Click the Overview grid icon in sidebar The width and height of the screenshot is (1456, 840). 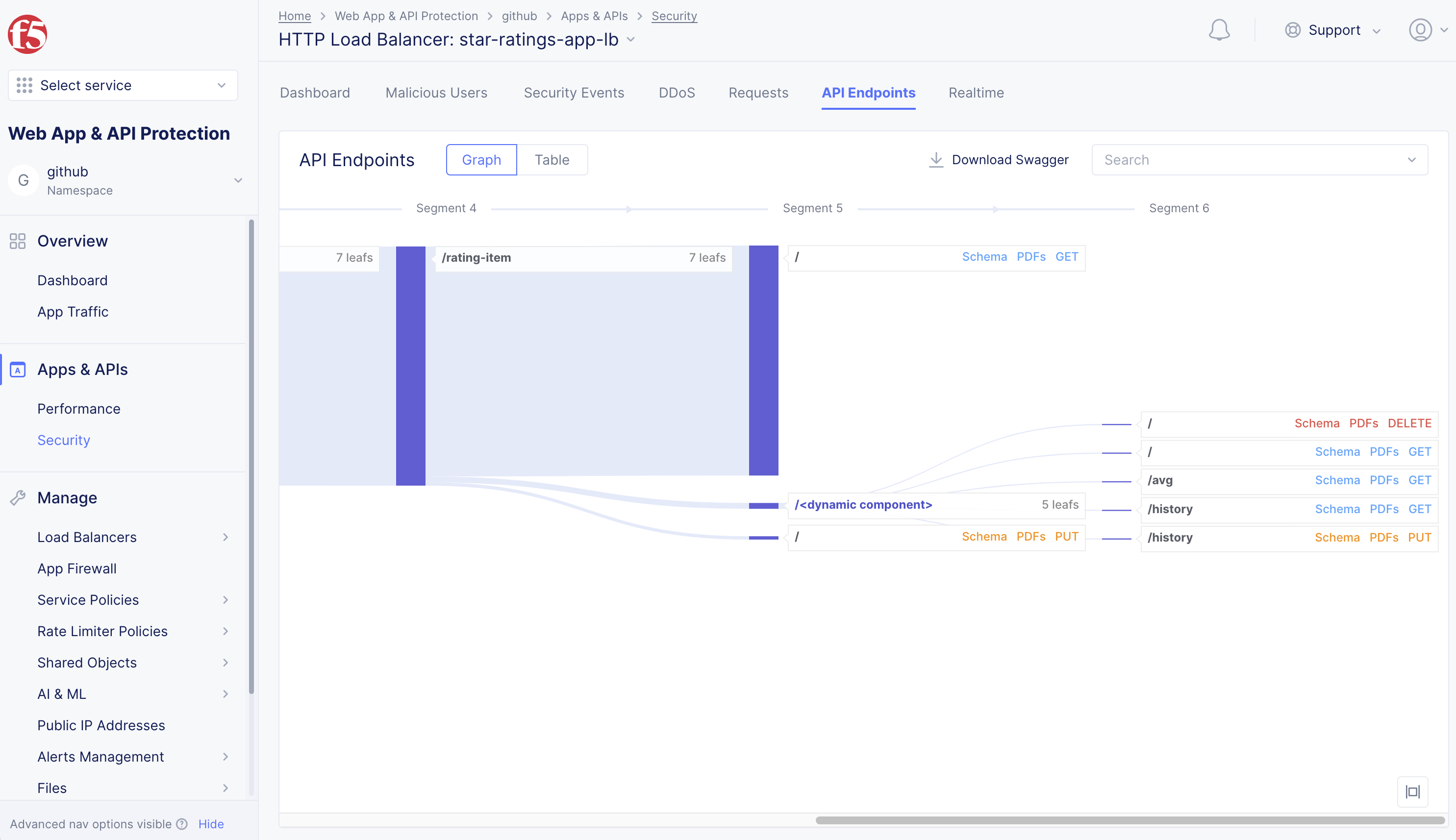point(18,241)
